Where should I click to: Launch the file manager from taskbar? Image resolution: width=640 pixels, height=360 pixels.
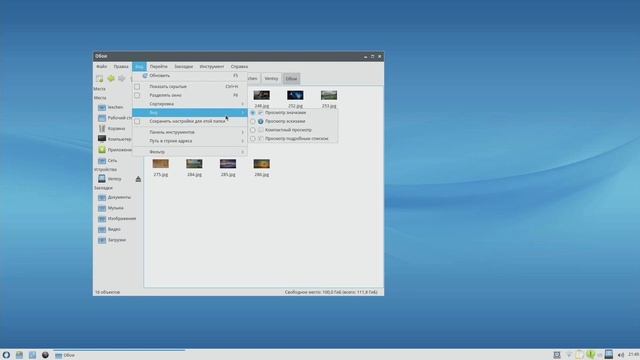tap(19, 355)
